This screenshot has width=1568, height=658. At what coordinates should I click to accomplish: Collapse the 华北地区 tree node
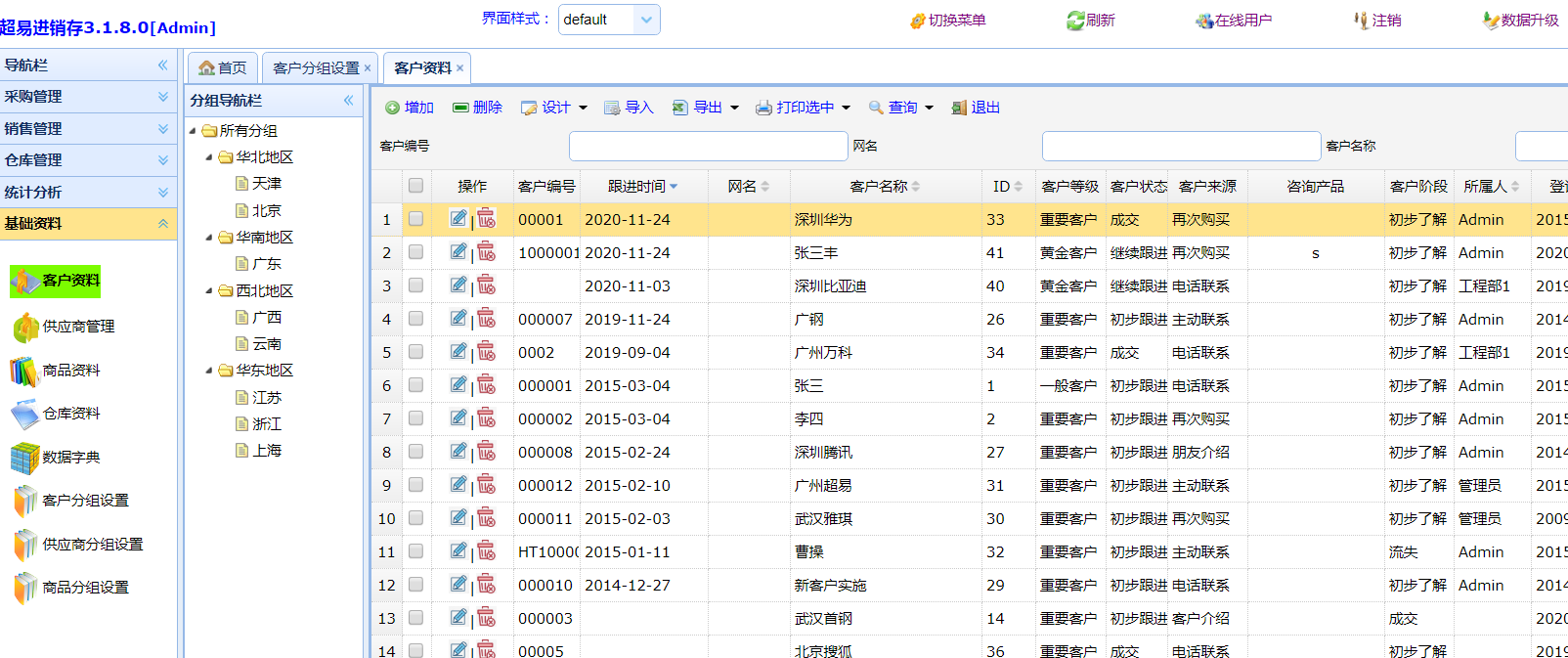209,157
